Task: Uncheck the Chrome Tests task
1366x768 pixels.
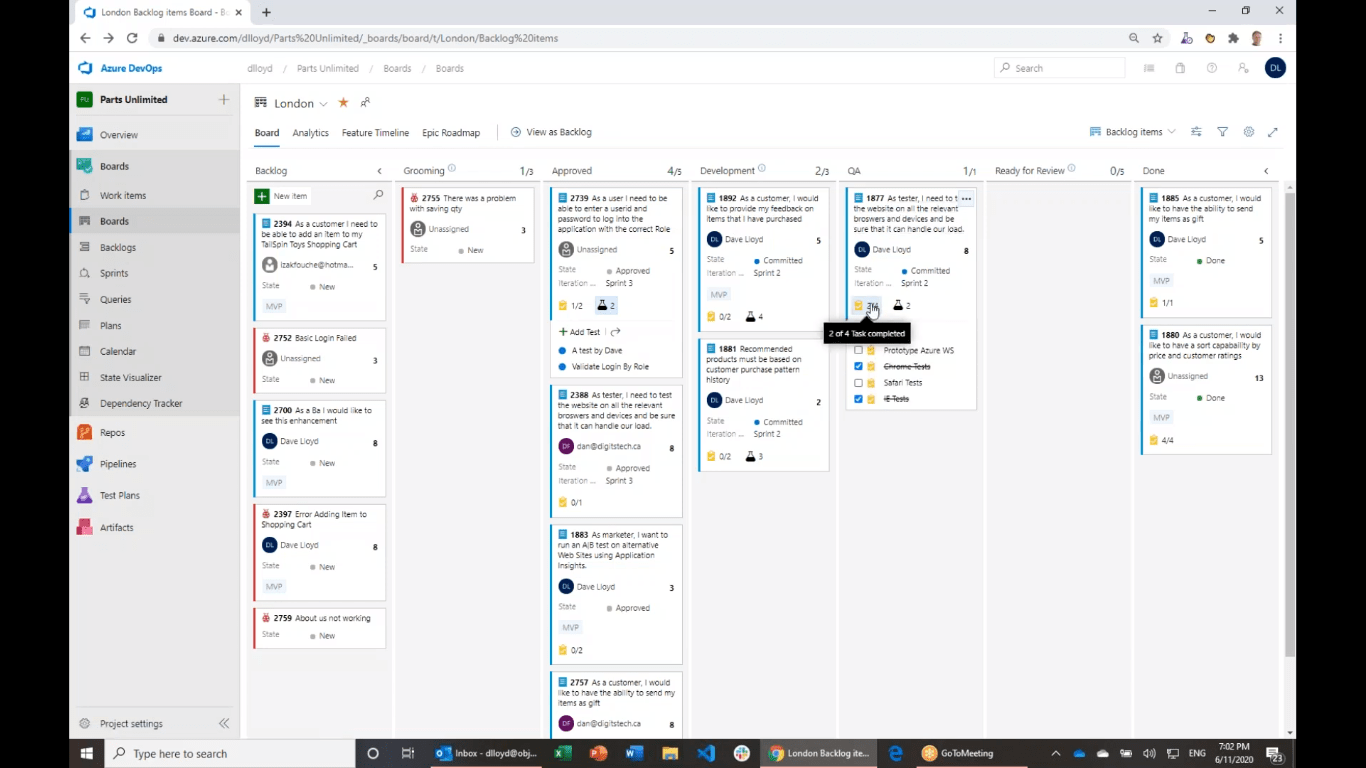Action: click(x=858, y=367)
